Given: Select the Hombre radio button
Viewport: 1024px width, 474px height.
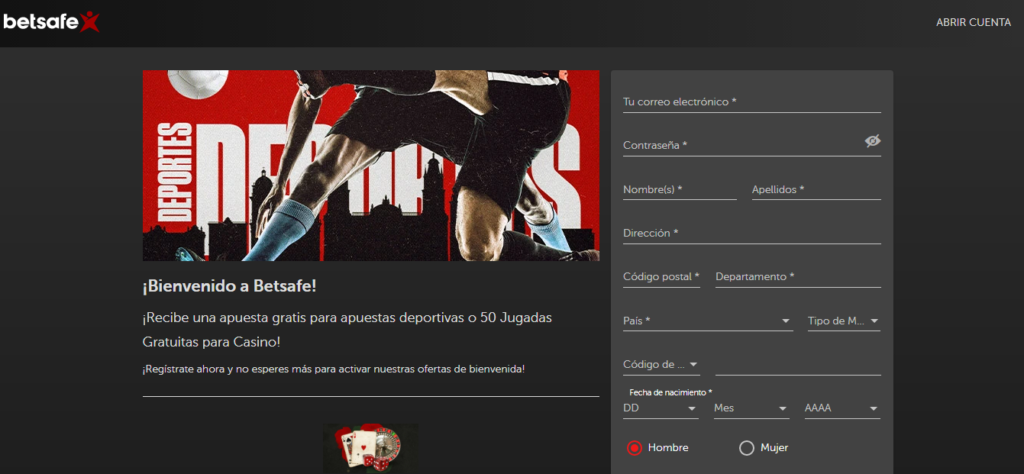Looking at the screenshot, I should coord(634,448).
